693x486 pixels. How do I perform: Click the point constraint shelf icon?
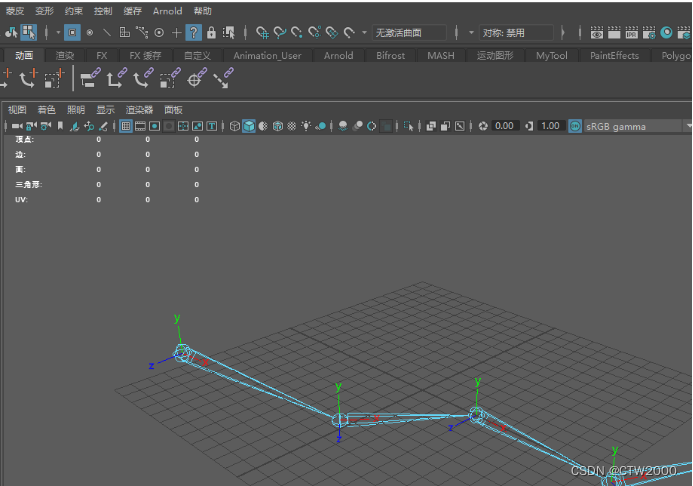click(x=116, y=79)
